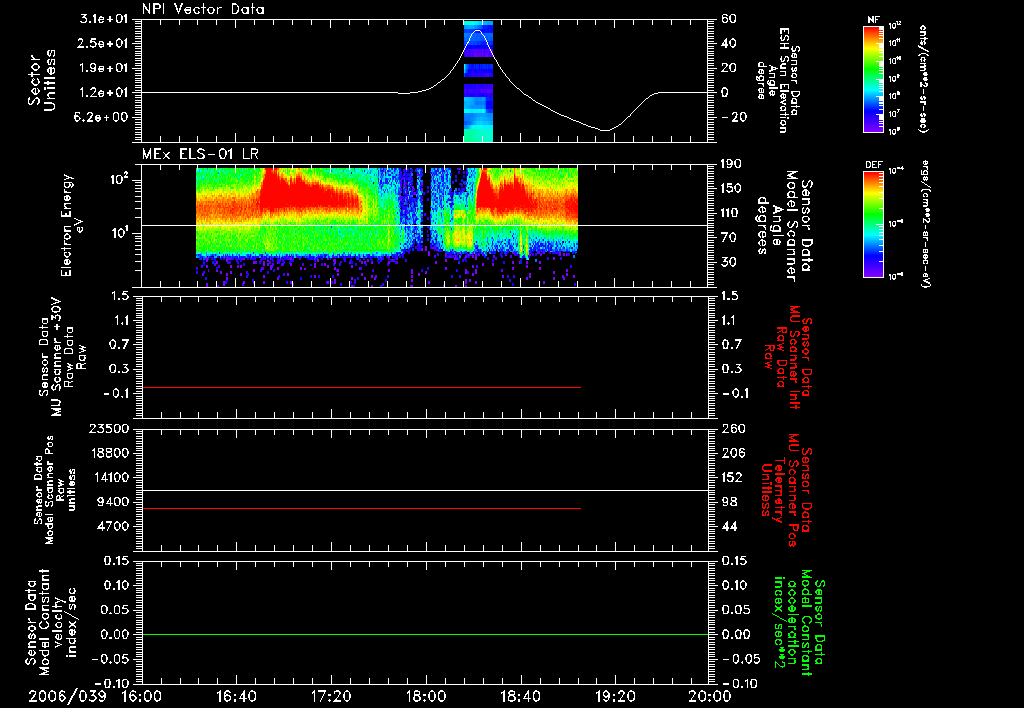Click the ELS electron energy spectrogram

coord(387,225)
